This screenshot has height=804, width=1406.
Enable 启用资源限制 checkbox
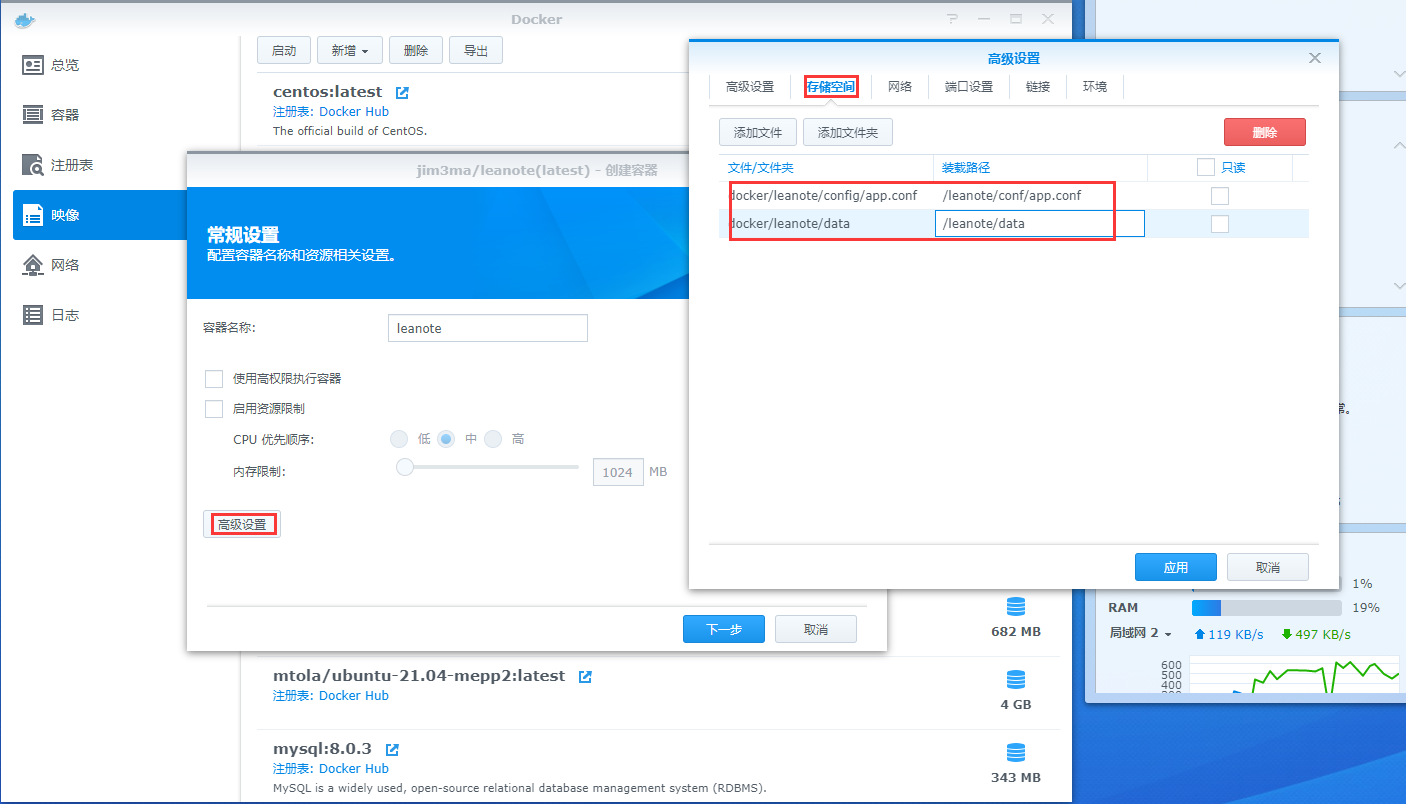click(214, 409)
